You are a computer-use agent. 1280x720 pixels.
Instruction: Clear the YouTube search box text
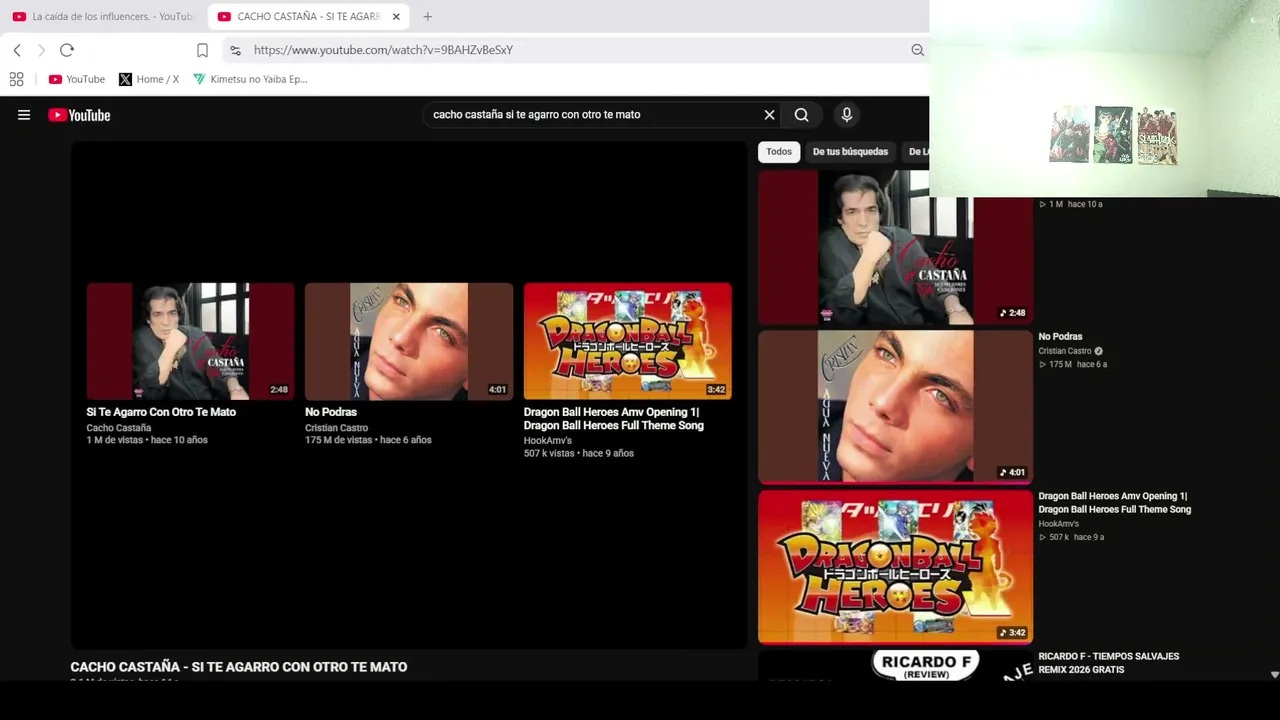(769, 115)
